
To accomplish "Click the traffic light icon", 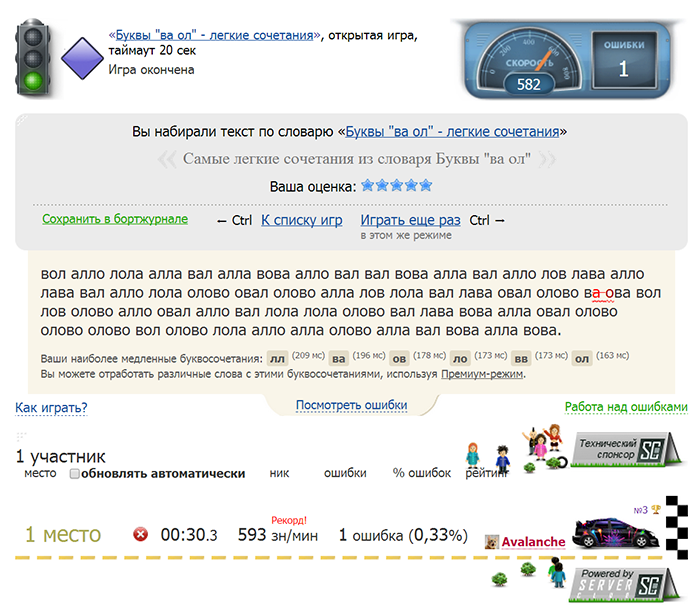I will [x=33, y=57].
